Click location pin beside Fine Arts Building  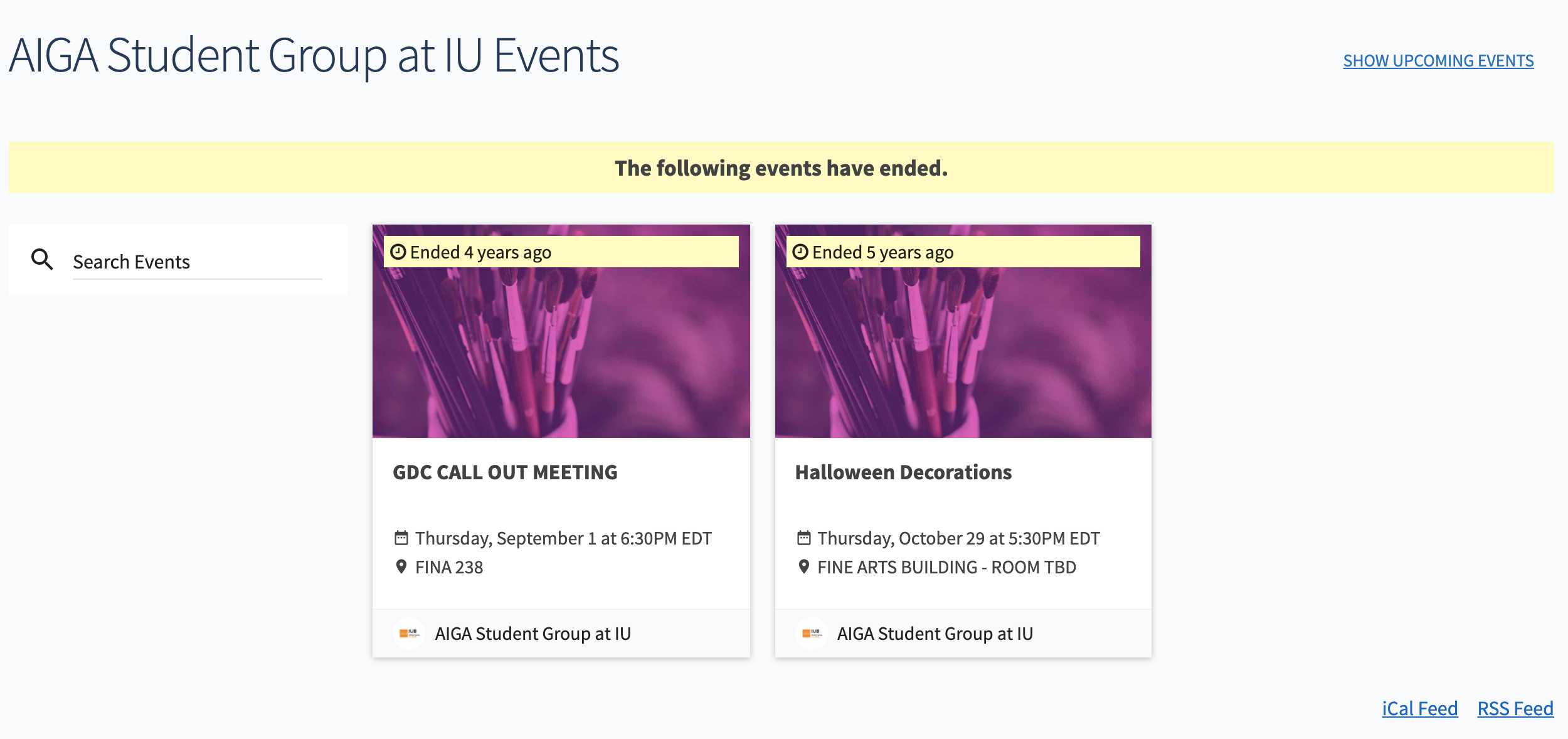803,566
